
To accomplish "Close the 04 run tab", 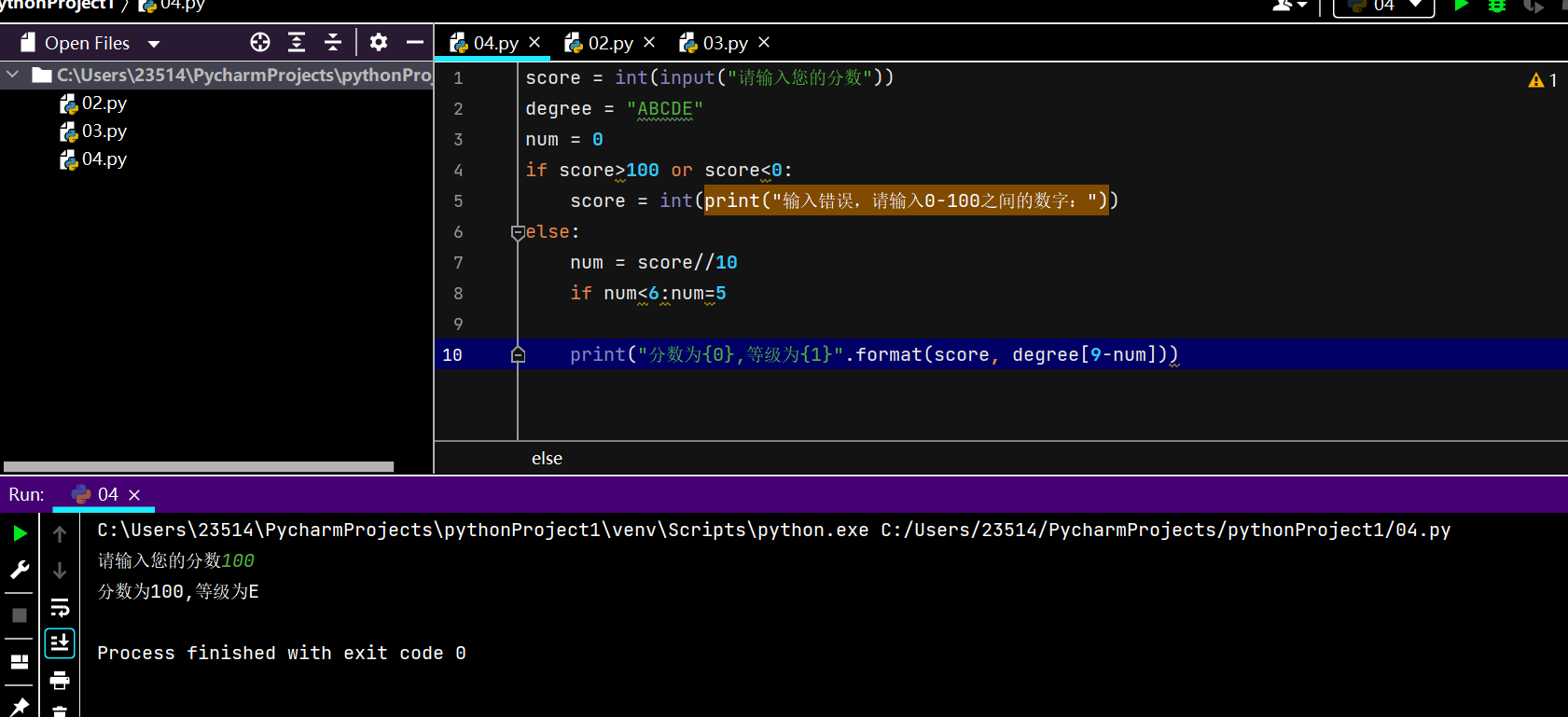I will [134, 495].
